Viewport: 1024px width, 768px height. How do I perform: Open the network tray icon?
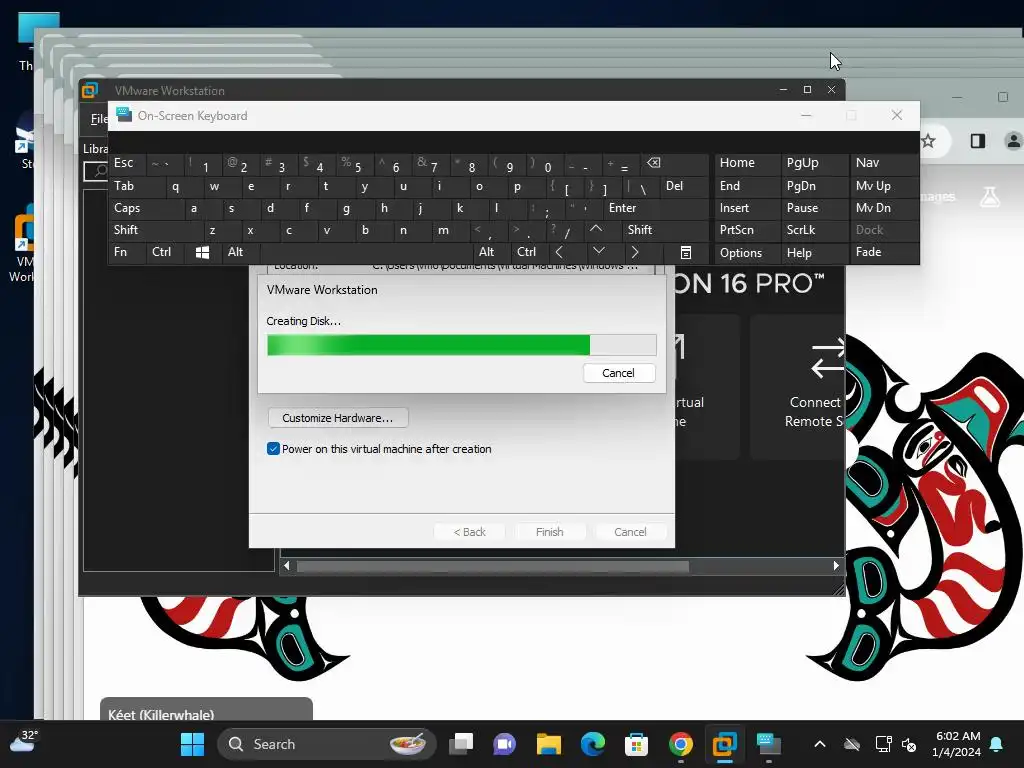[x=883, y=744]
